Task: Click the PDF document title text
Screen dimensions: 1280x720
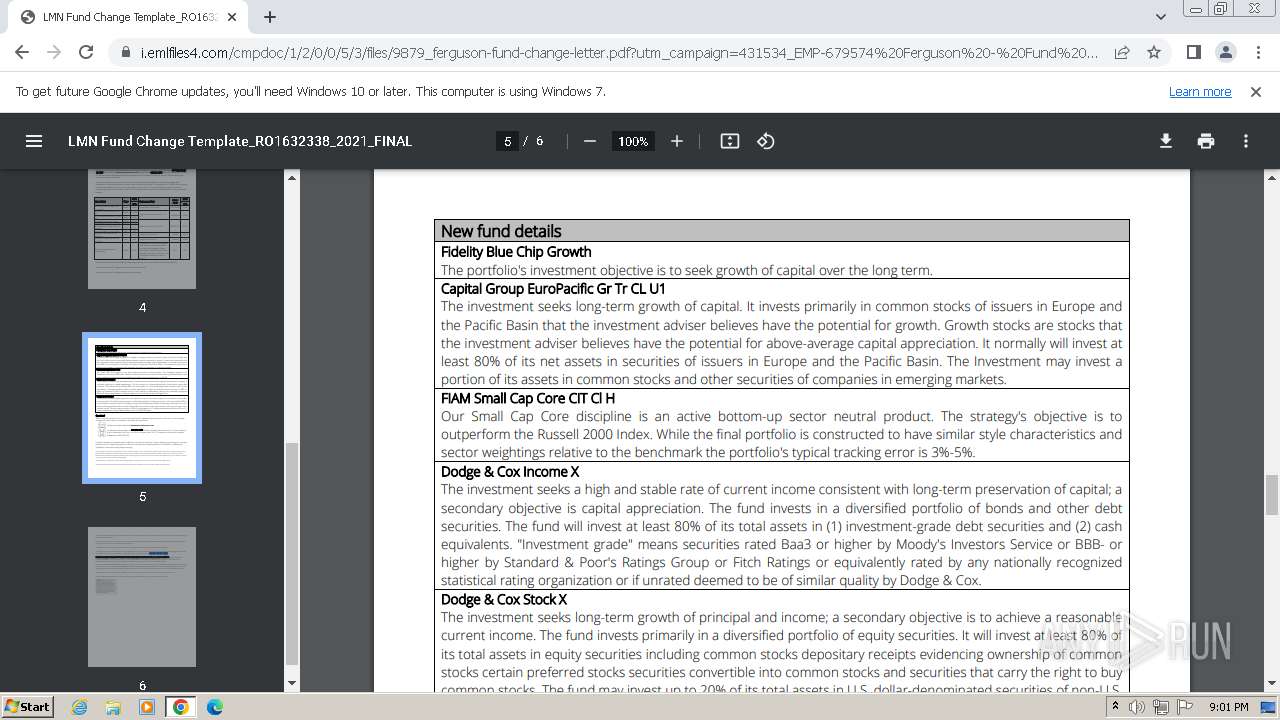Action: point(240,141)
